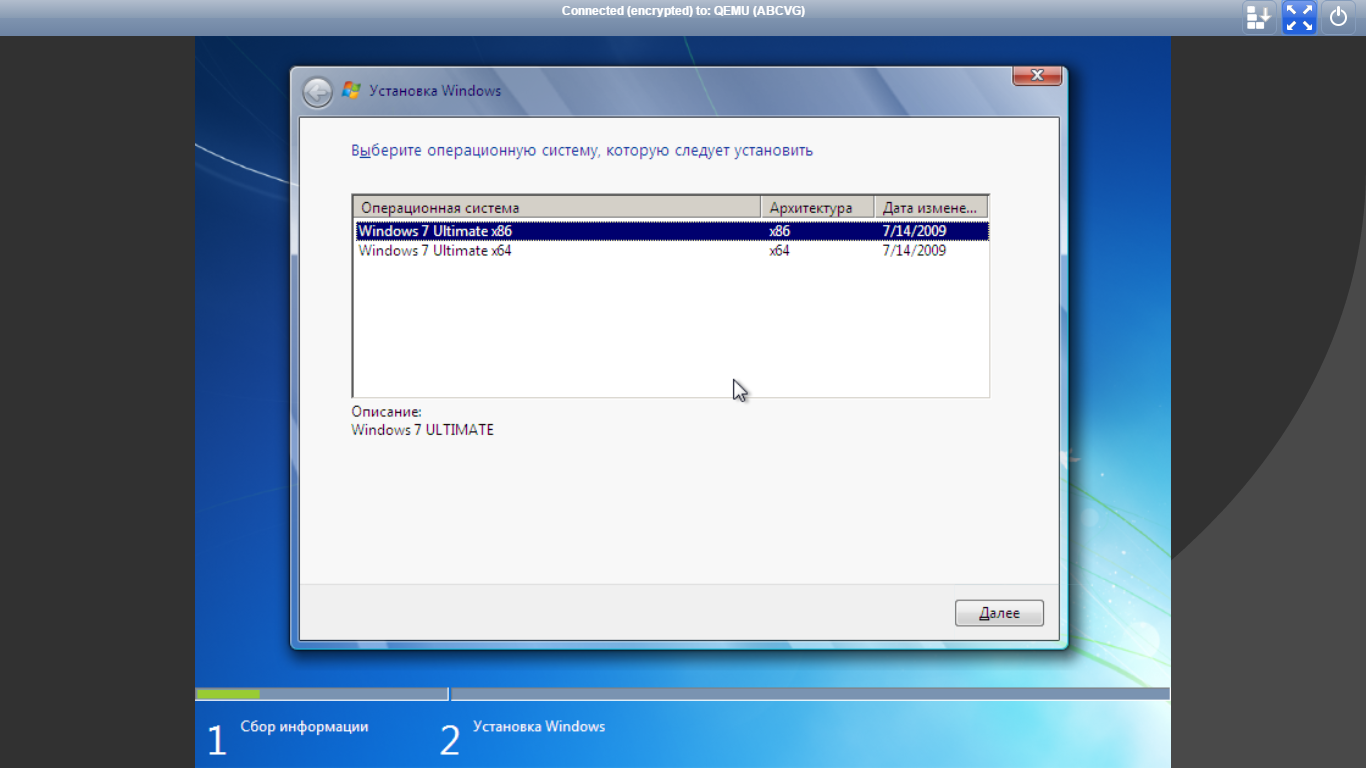
Task: Open the VNC extra keys panel icon
Action: point(1258,17)
